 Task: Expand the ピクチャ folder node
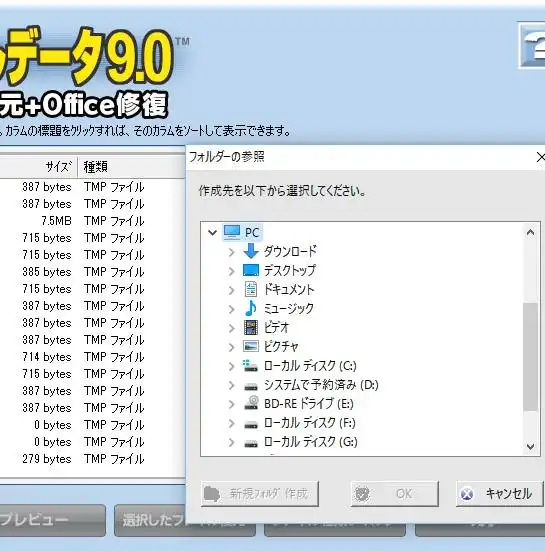pyautogui.click(x=231, y=347)
